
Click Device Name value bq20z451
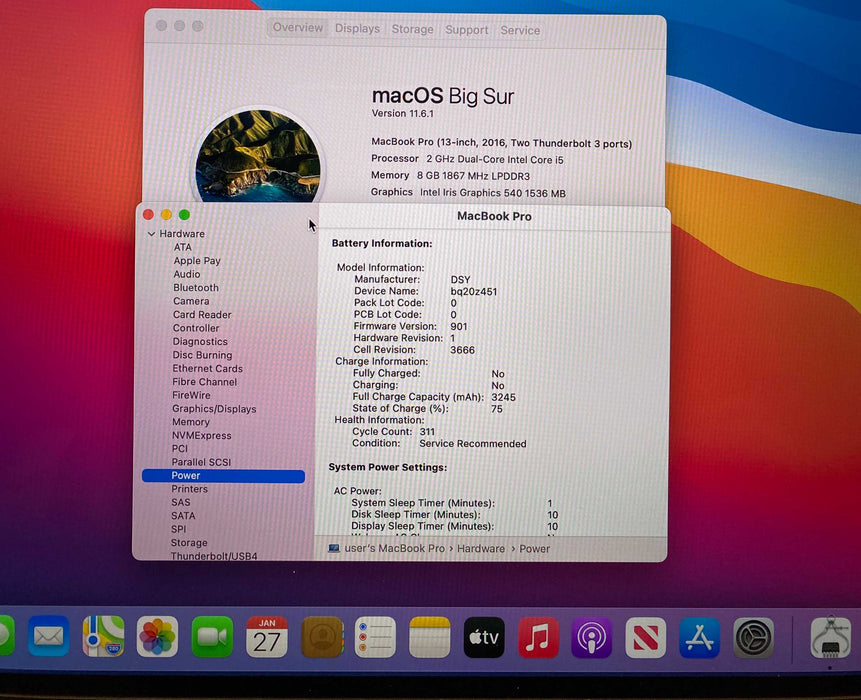[x=473, y=292]
